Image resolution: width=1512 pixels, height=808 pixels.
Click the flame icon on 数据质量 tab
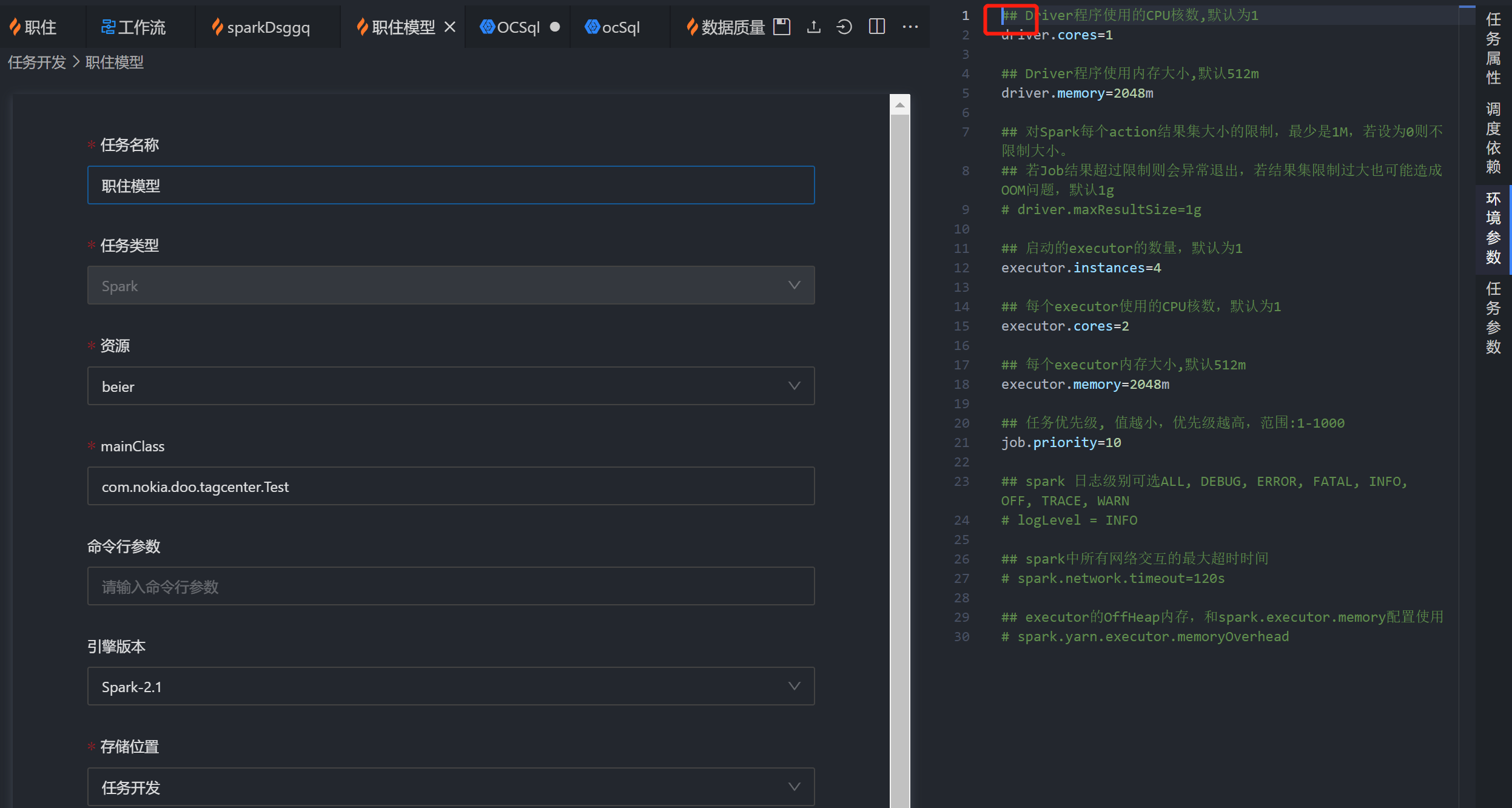click(692, 27)
